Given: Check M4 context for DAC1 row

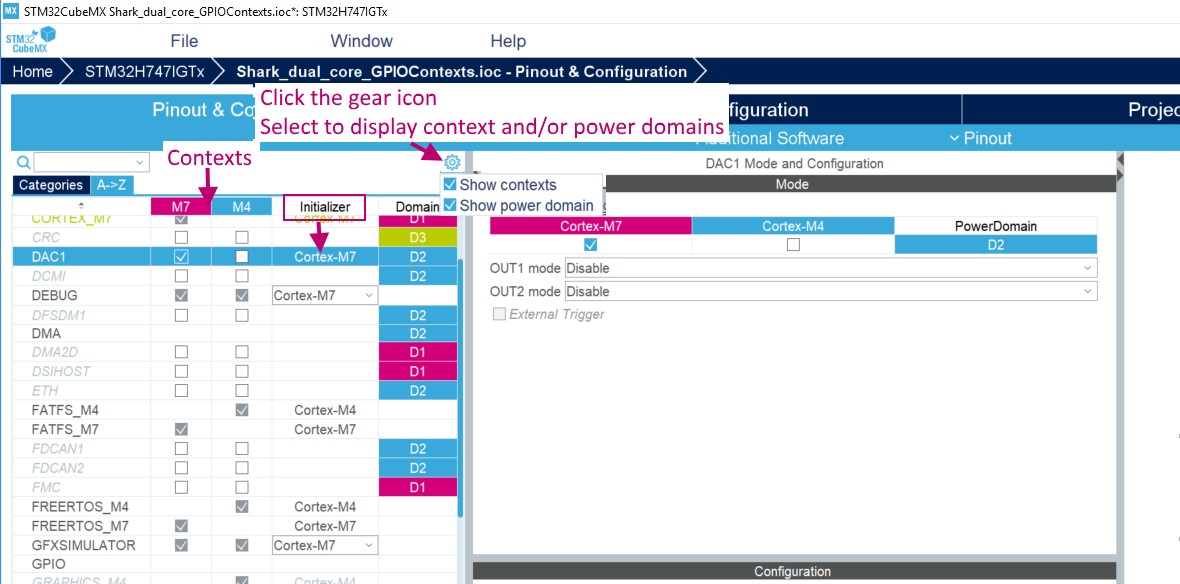Looking at the screenshot, I should click(242, 257).
